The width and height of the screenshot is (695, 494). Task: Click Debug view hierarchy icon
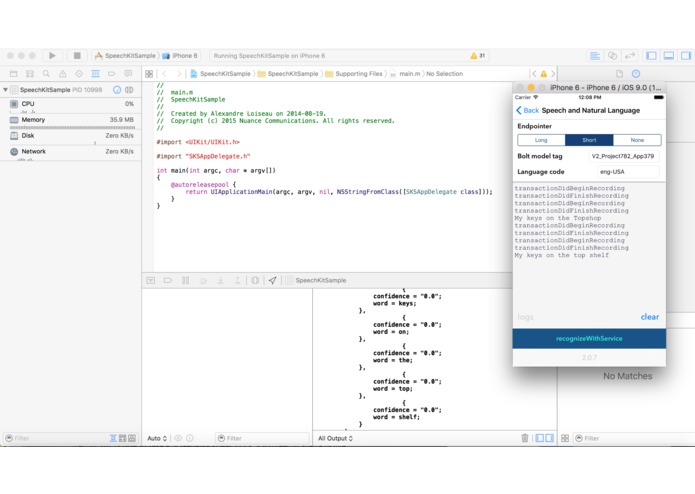(x=255, y=280)
